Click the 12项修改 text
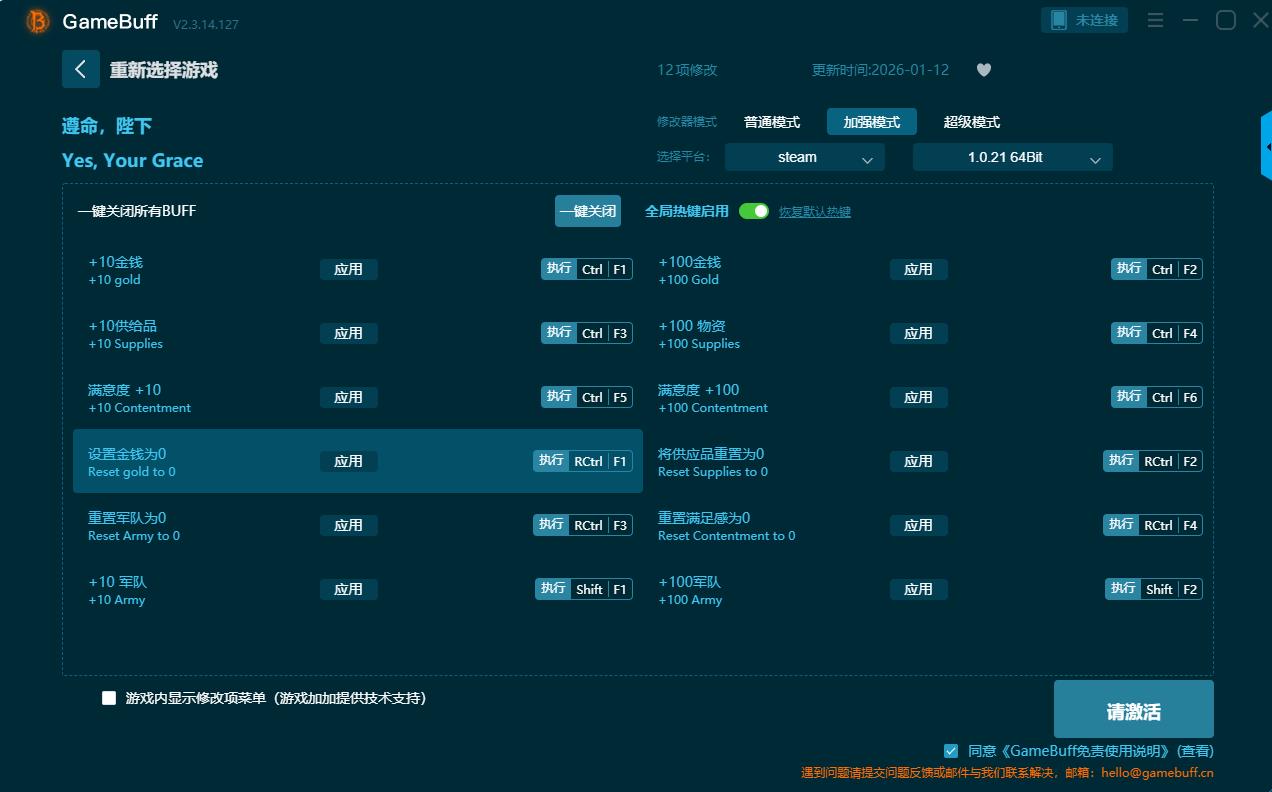 tap(687, 70)
